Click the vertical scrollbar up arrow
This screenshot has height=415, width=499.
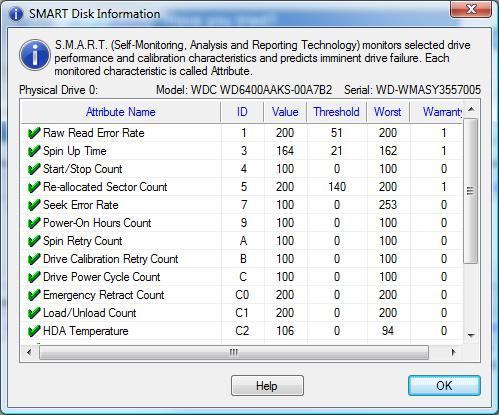click(471, 109)
